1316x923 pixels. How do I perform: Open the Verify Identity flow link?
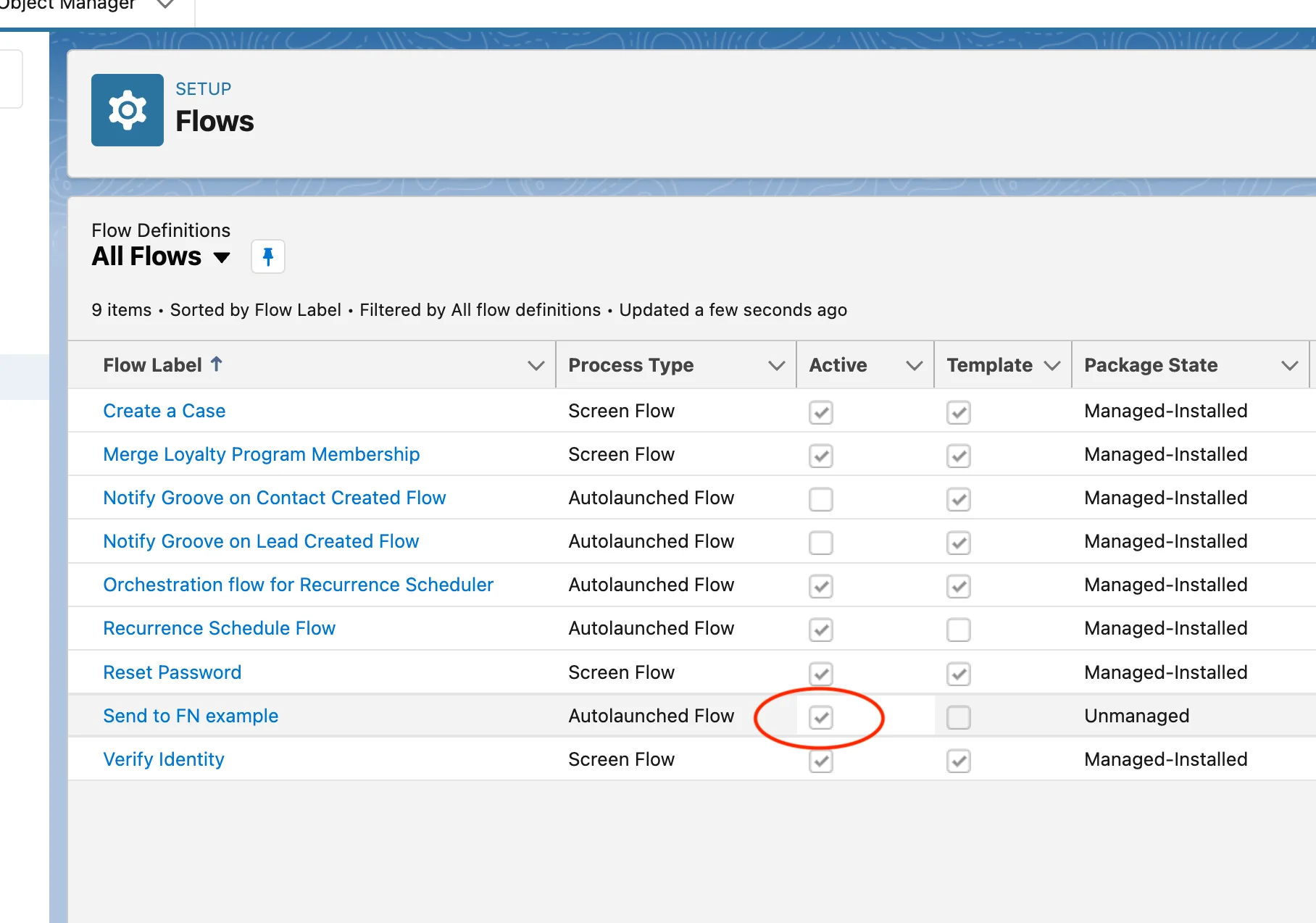point(163,759)
